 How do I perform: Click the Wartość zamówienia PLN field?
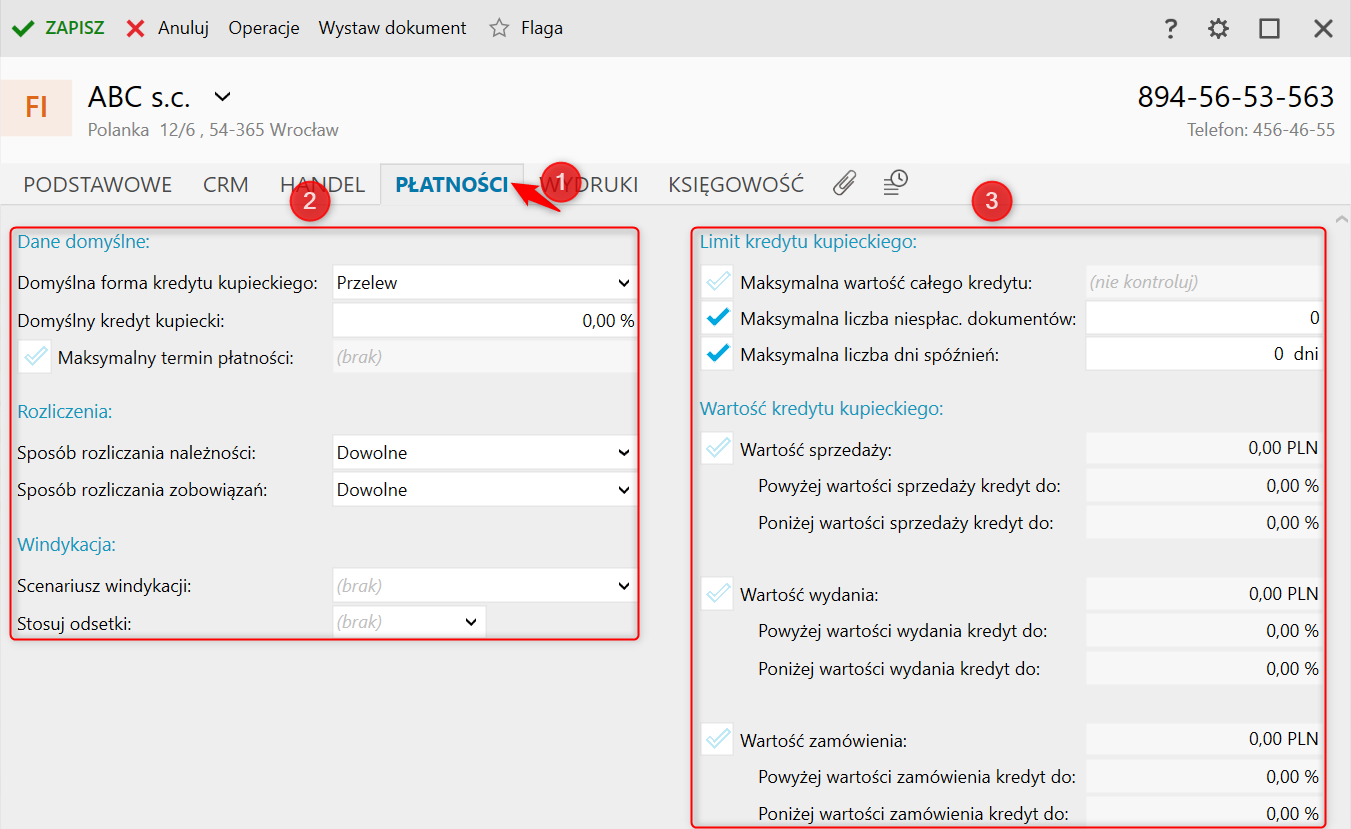click(1204, 740)
